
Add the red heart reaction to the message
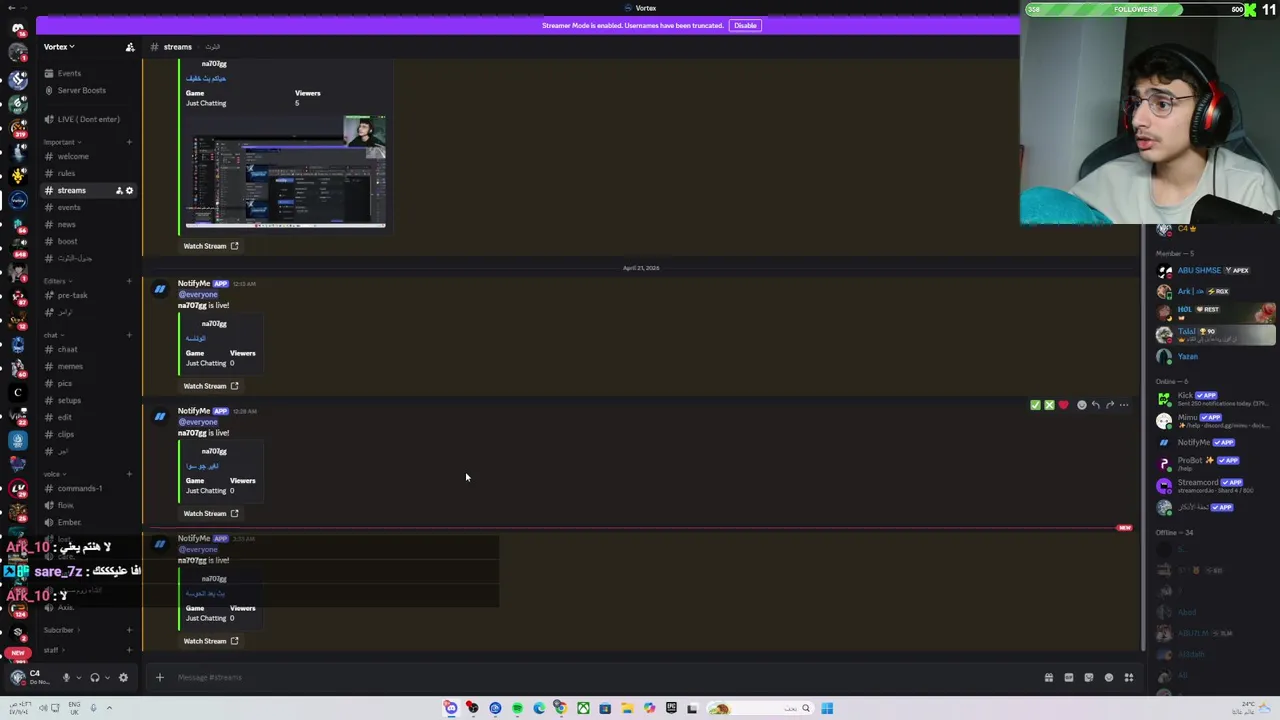(1063, 405)
